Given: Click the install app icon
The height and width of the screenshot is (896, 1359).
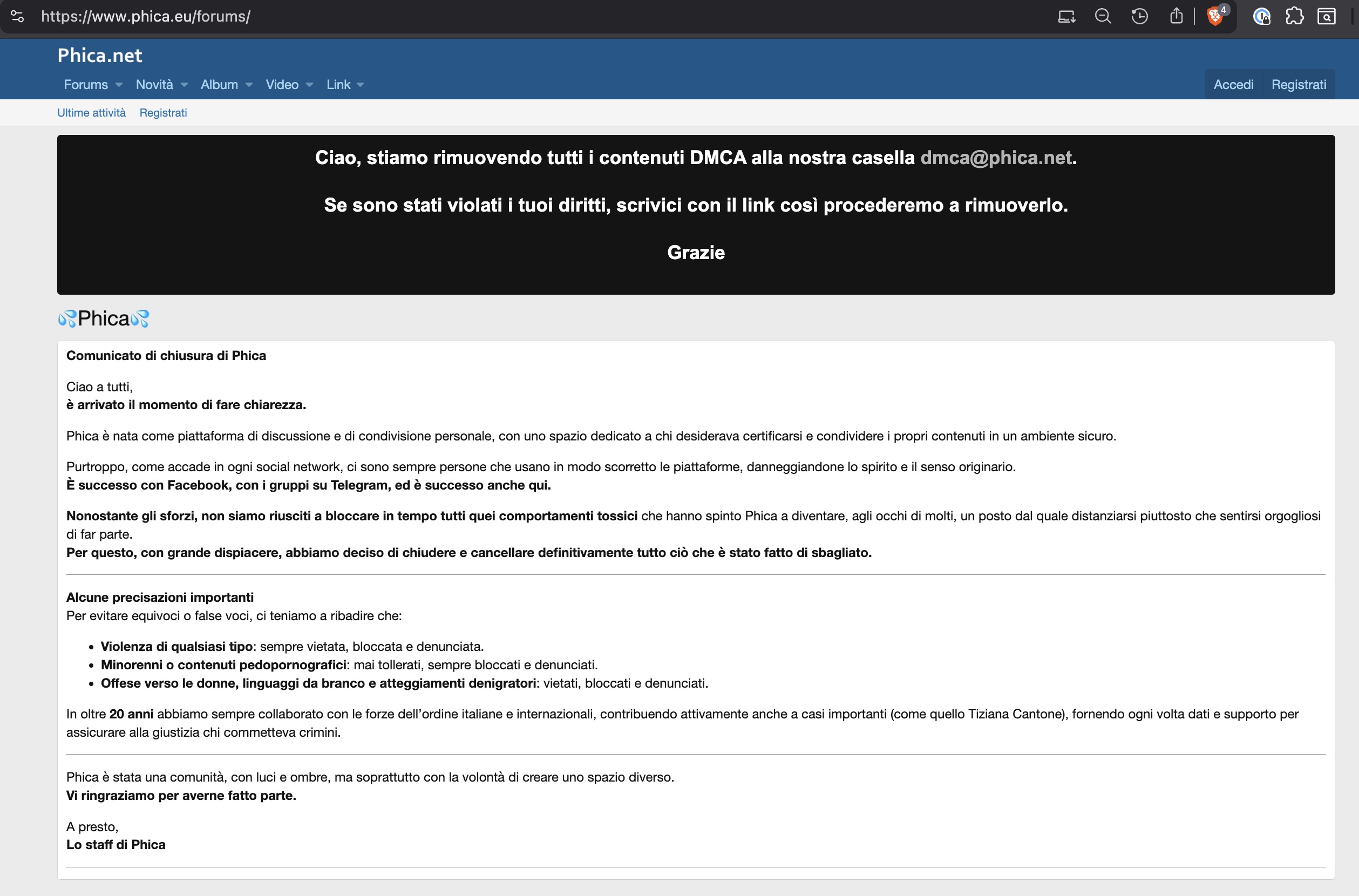Looking at the screenshot, I should point(1066,16).
